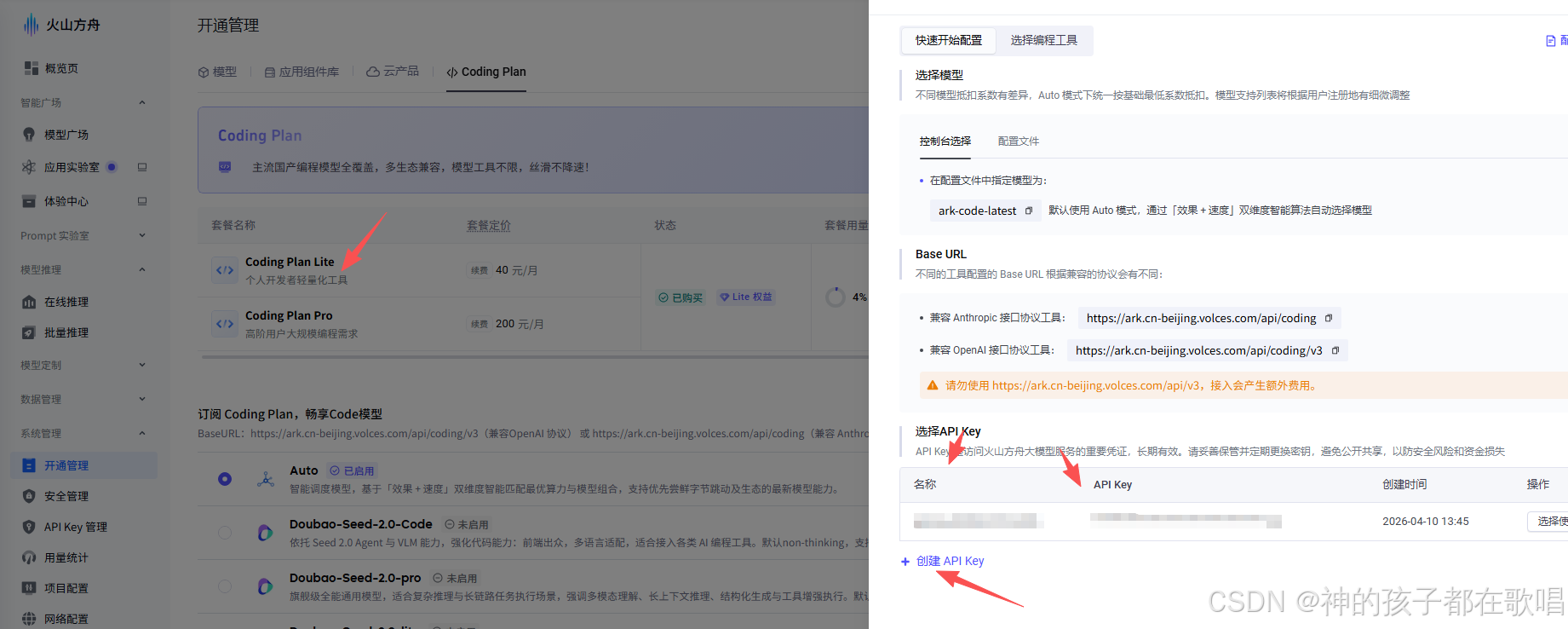Open 批量推理 sidebar icon

tap(29, 332)
